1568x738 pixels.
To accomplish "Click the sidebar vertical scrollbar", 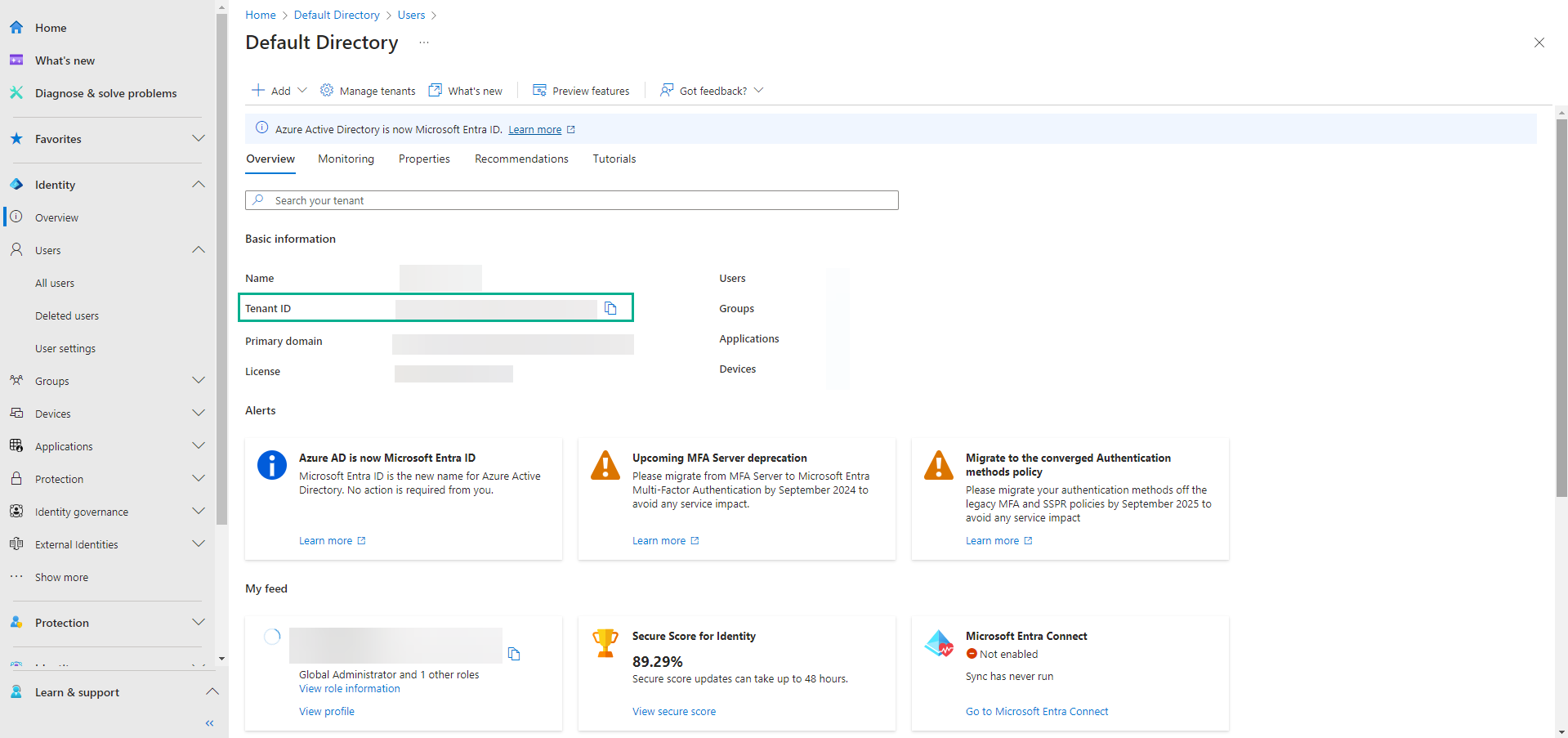I will click(x=221, y=270).
